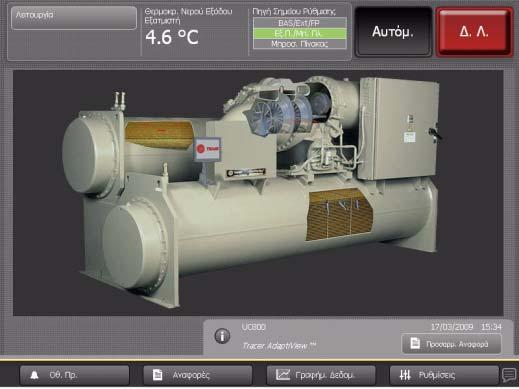Screen dimensions: 519x389
Task: Open the Λειτουργία status field
Action: pos(74,18)
